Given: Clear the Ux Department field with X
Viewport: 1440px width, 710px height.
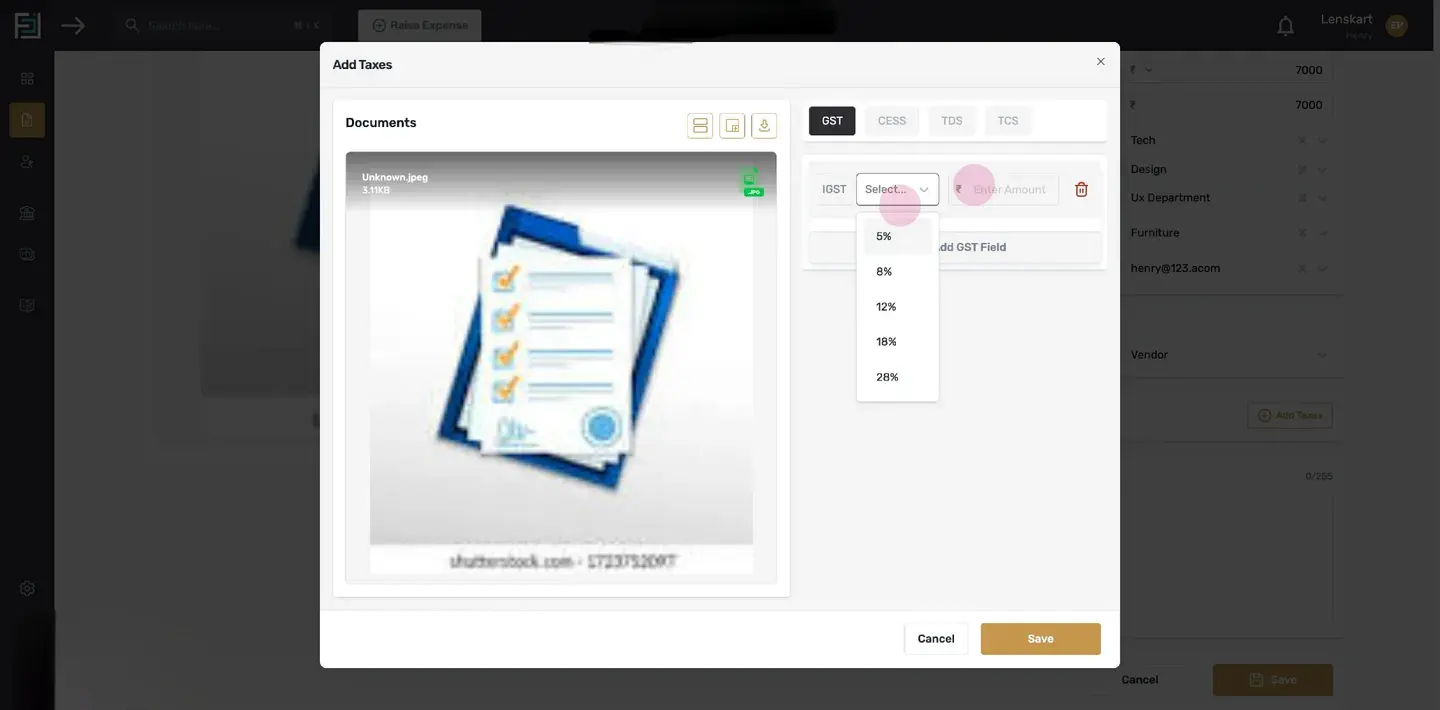Looking at the screenshot, I should click(x=1302, y=198).
